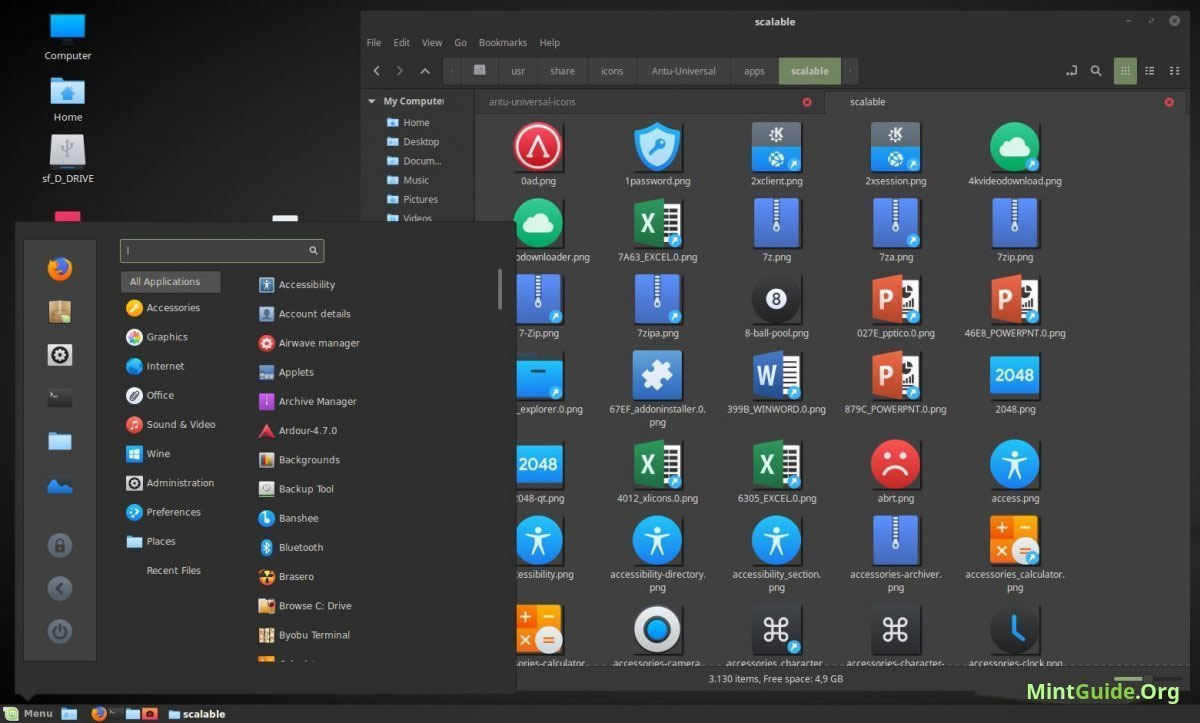The width and height of the screenshot is (1200, 723).
Task: Lock the screen from menu sidebar
Action: pos(60,545)
